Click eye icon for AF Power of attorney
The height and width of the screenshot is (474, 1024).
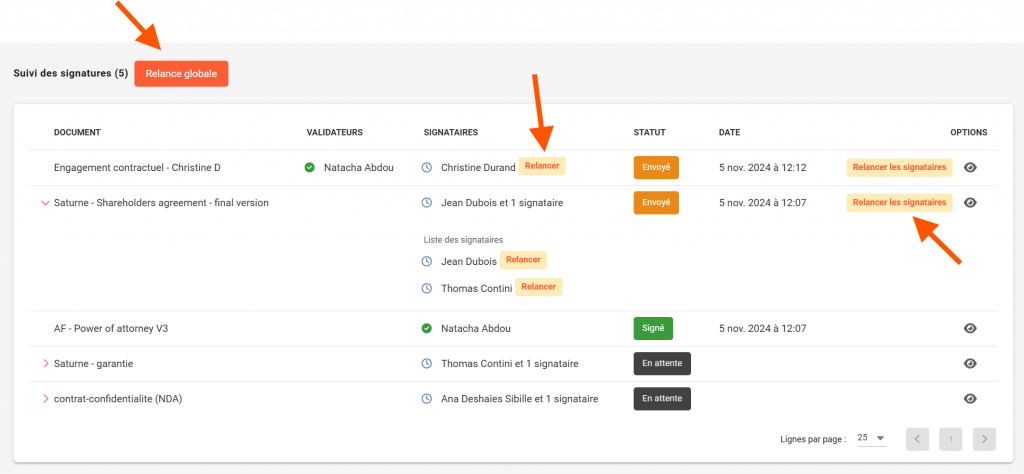coord(969,328)
